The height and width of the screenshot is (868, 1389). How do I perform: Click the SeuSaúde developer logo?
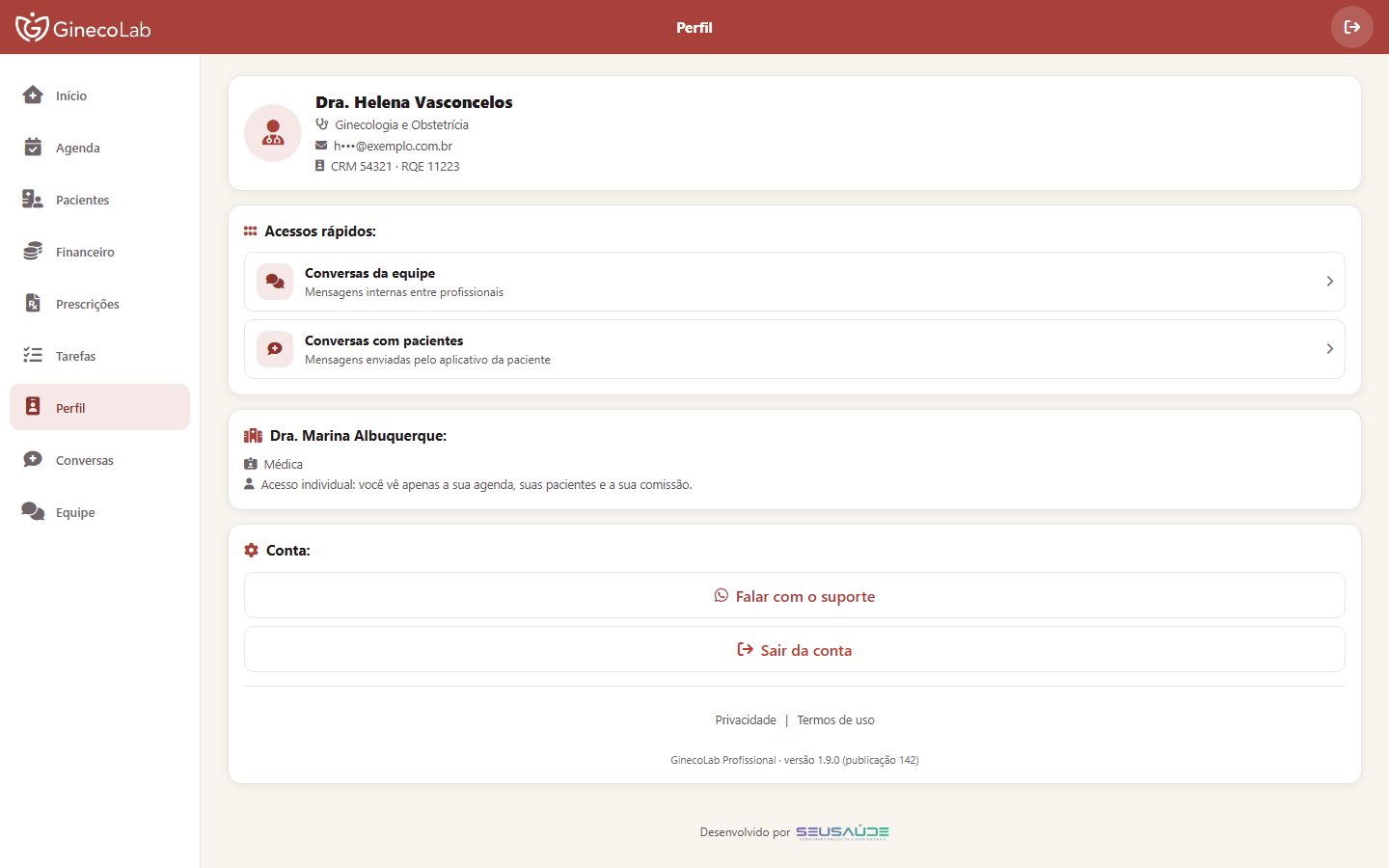coord(842,832)
